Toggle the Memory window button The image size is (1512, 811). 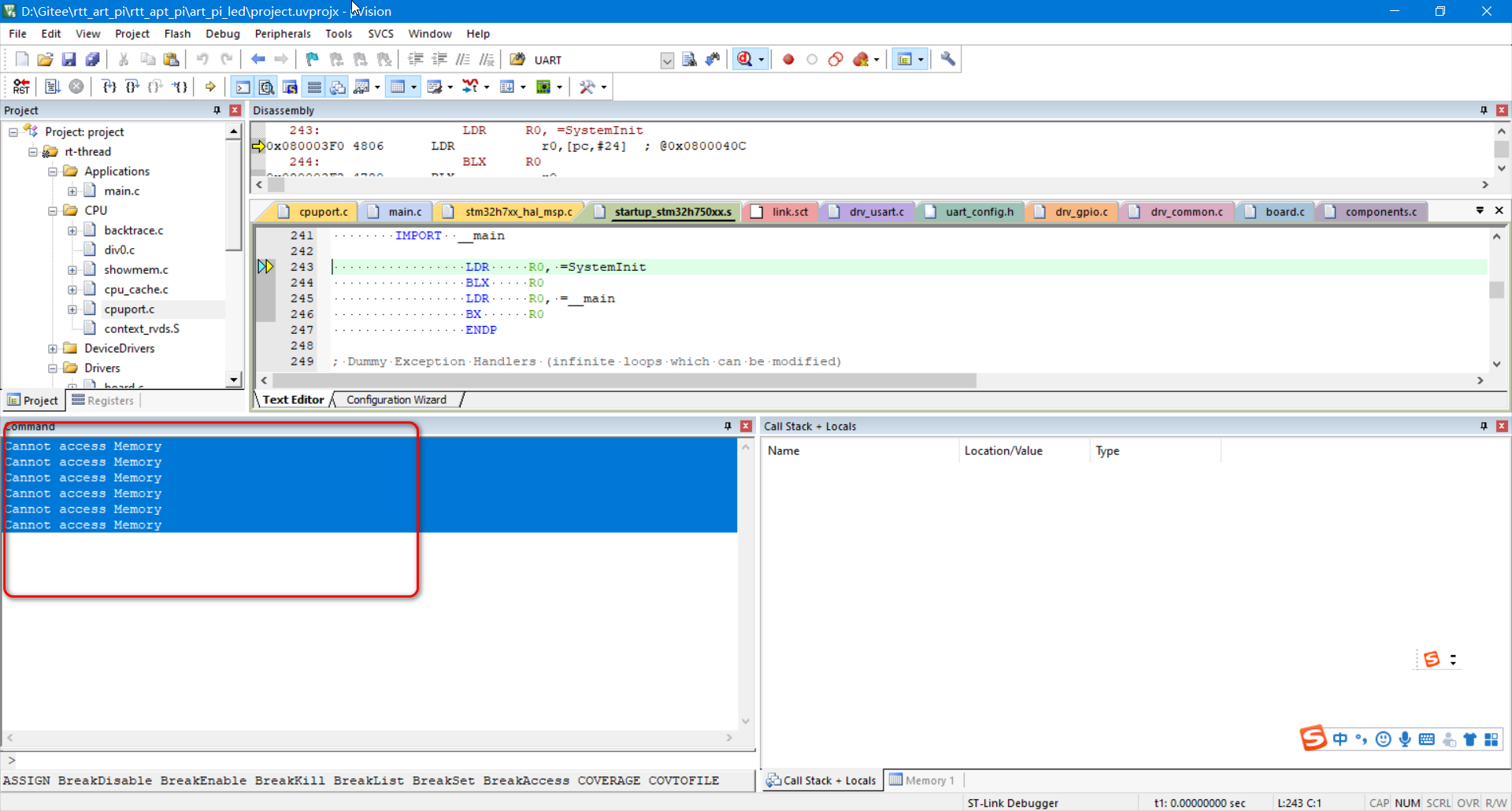pyautogui.click(x=398, y=87)
